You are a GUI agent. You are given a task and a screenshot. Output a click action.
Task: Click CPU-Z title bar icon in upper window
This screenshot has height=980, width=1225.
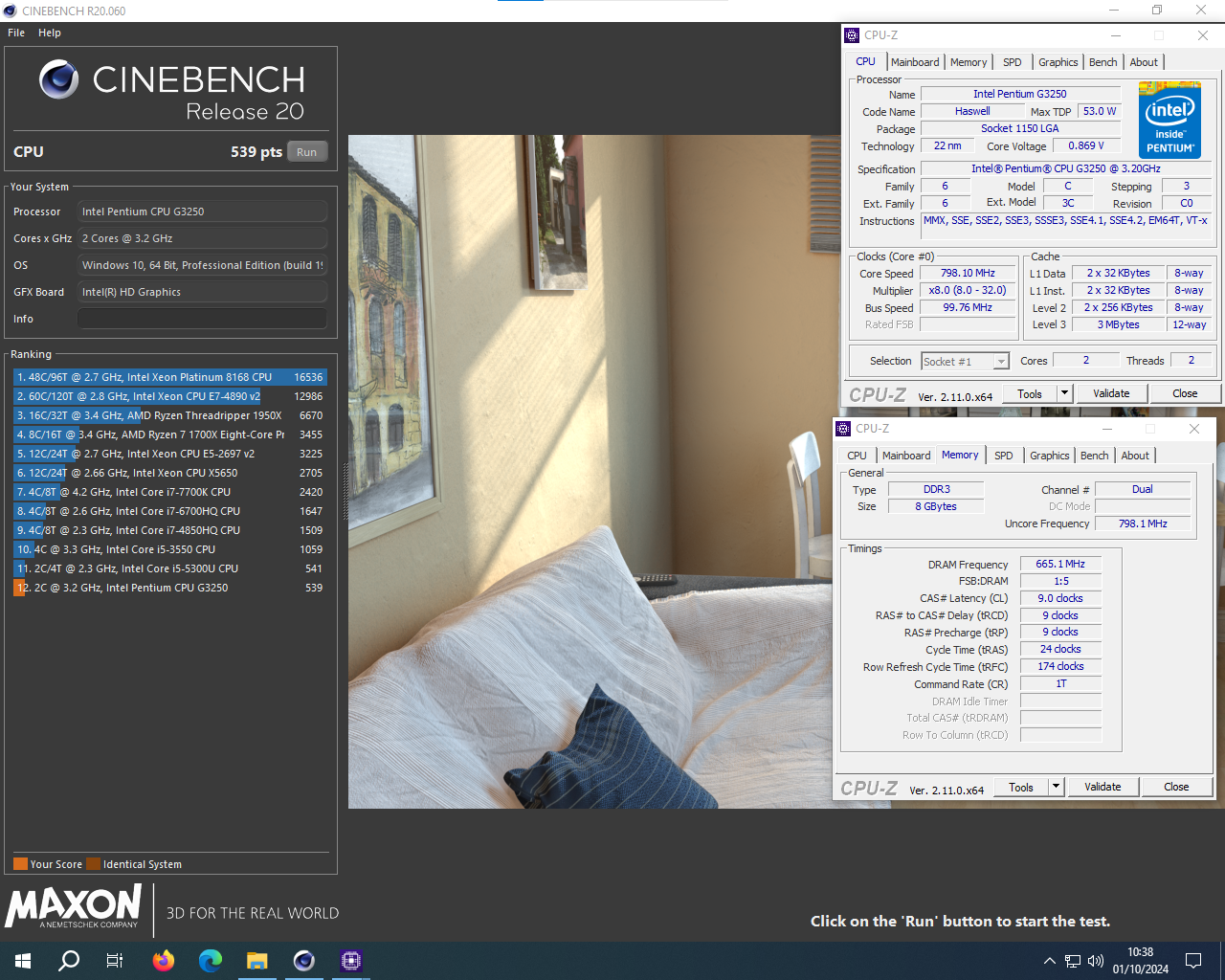(852, 35)
